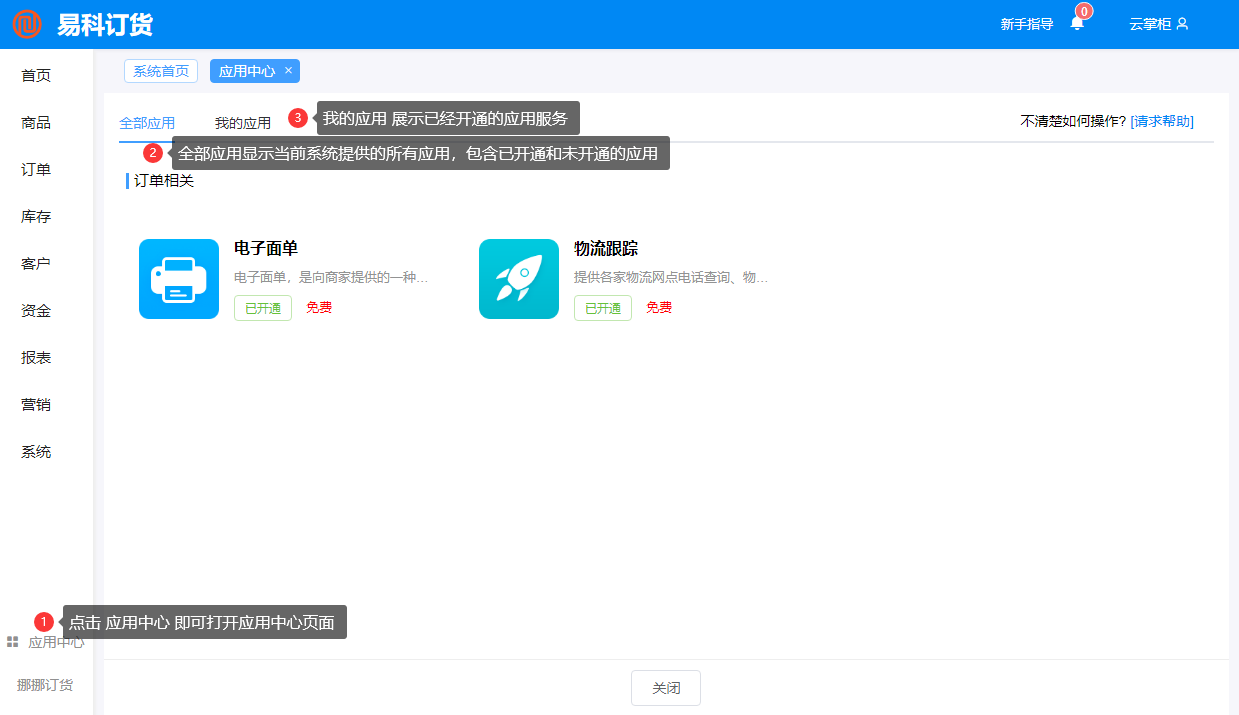The width and height of the screenshot is (1239, 715).
Task: Open 新手指导 in the header
Action: click(x=1026, y=24)
